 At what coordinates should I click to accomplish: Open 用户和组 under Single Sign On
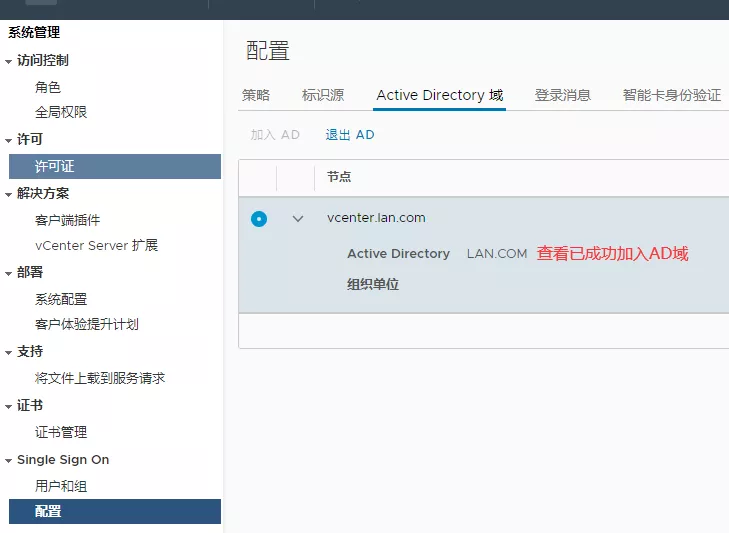click(x=61, y=486)
